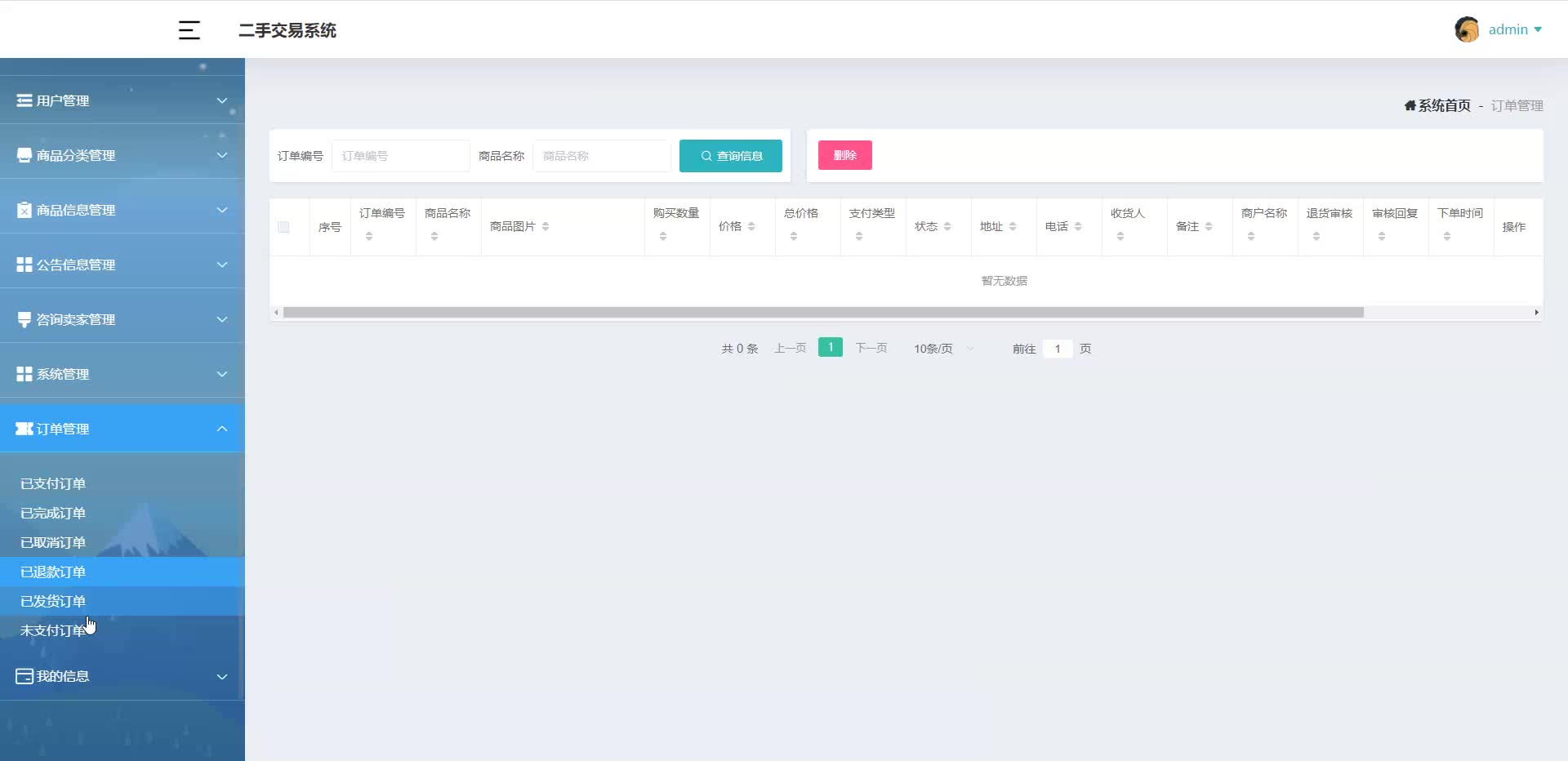Collapse 订单管理 chevron
This screenshot has height=761, width=1568.
click(222, 429)
